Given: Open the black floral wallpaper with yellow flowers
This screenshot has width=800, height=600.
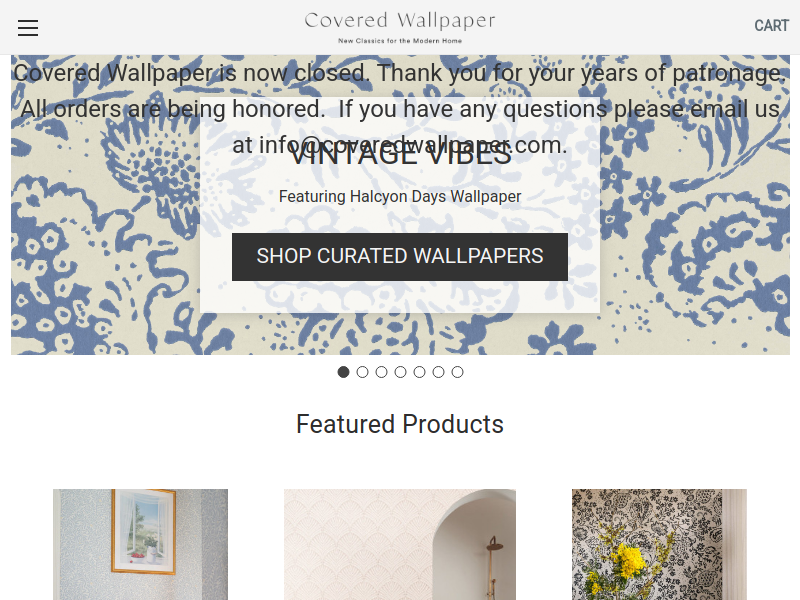Looking at the screenshot, I should (659, 544).
